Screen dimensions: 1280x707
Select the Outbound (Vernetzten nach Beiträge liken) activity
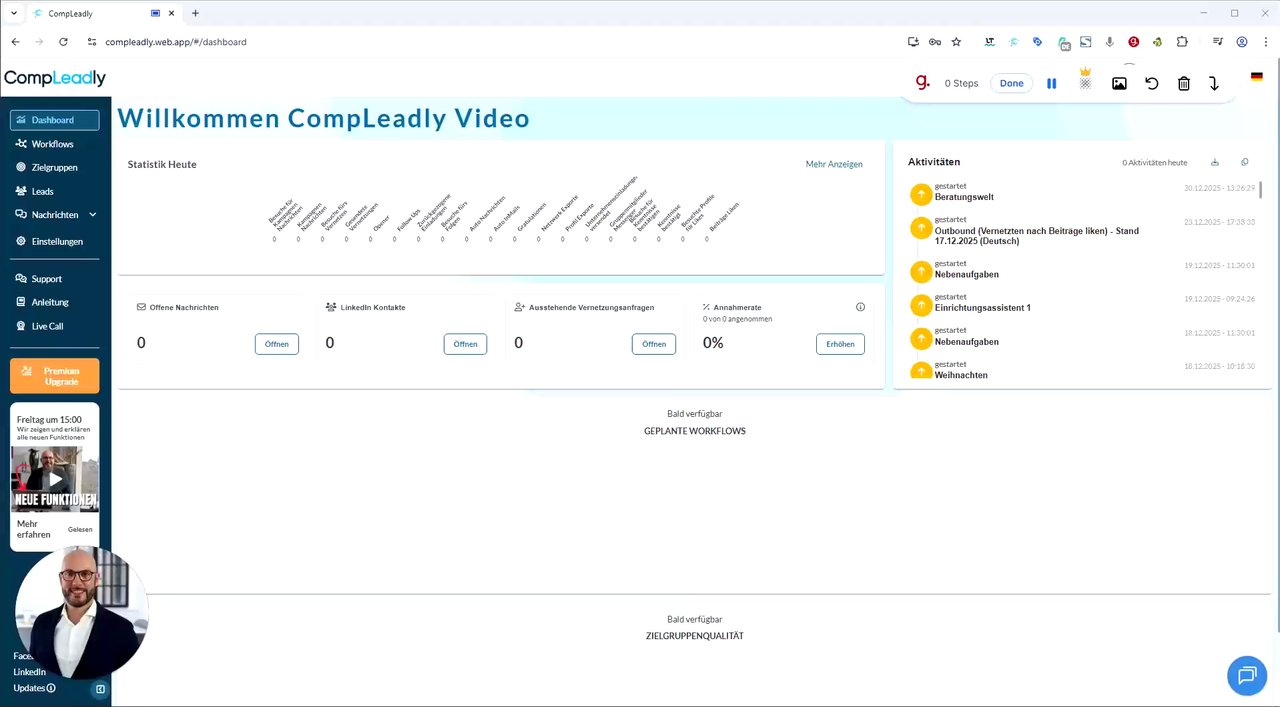1037,236
